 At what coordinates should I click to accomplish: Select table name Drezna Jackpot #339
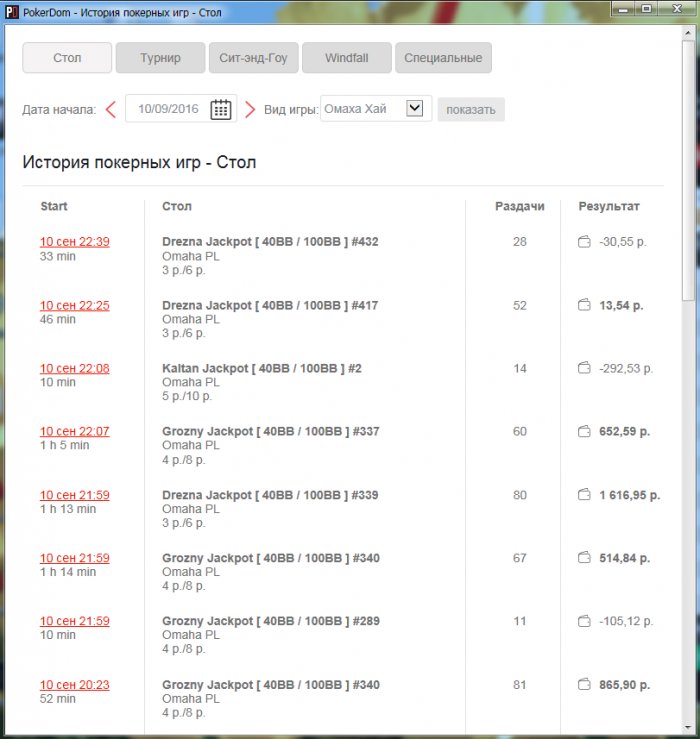(x=270, y=495)
